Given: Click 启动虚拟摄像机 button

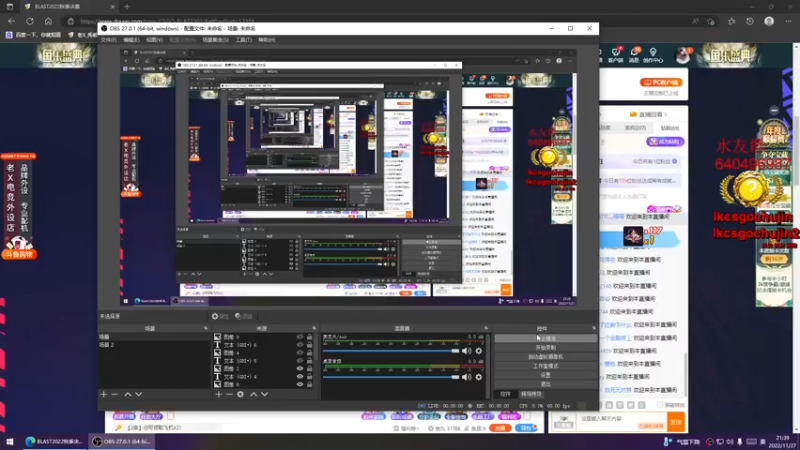Looking at the screenshot, I should [545, 357].
